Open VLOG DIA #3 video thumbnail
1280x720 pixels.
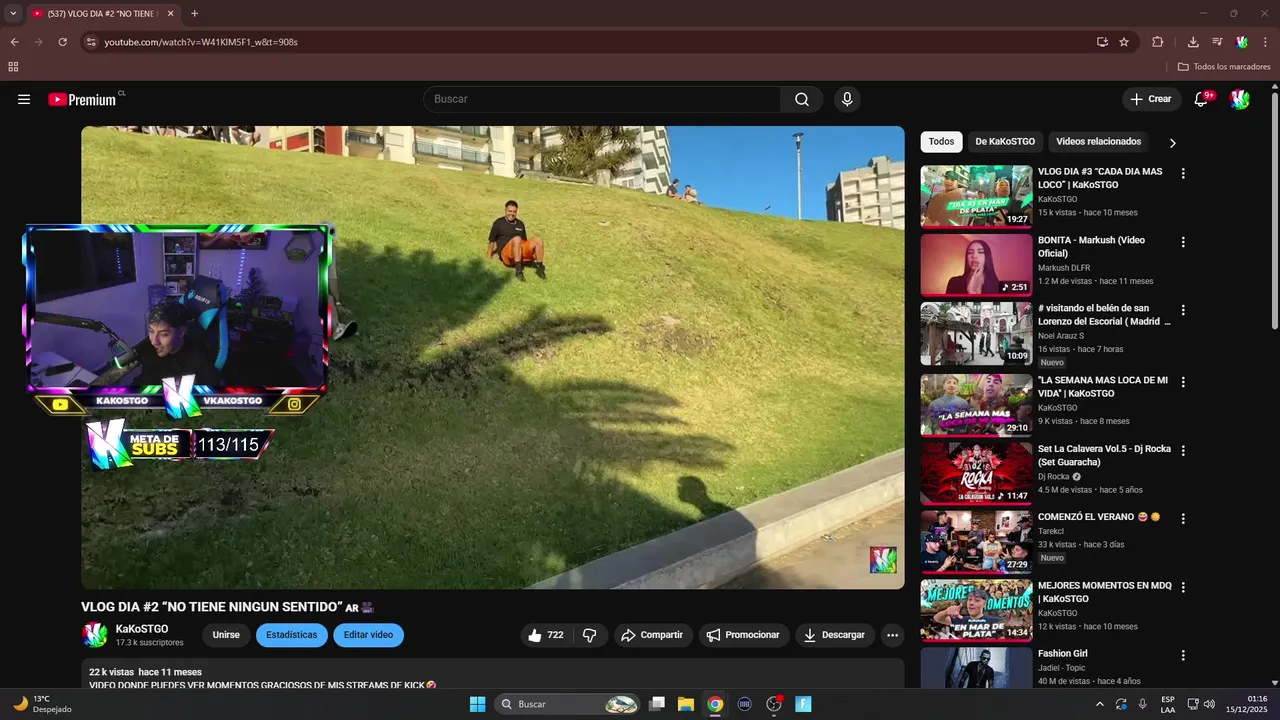coord(976,196)
